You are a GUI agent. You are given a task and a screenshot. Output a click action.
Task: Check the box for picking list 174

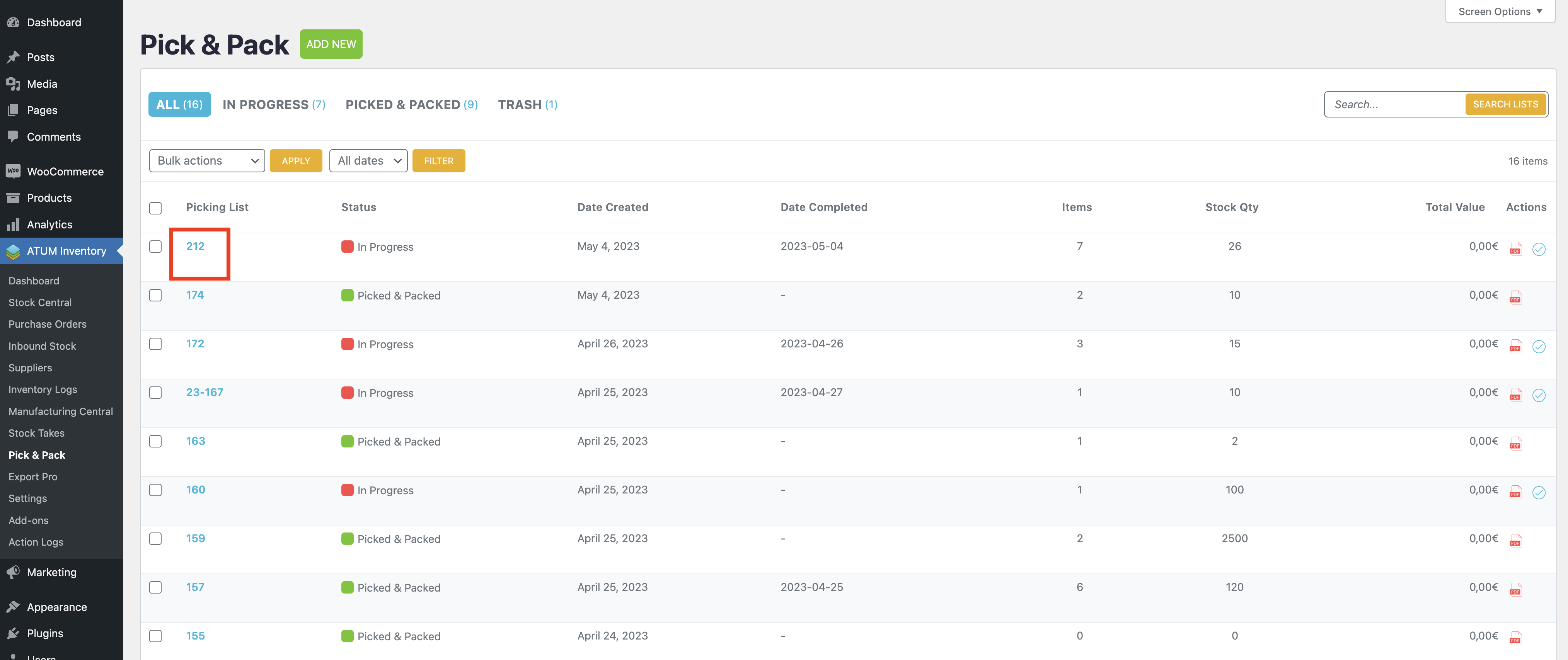click(155, 295)
